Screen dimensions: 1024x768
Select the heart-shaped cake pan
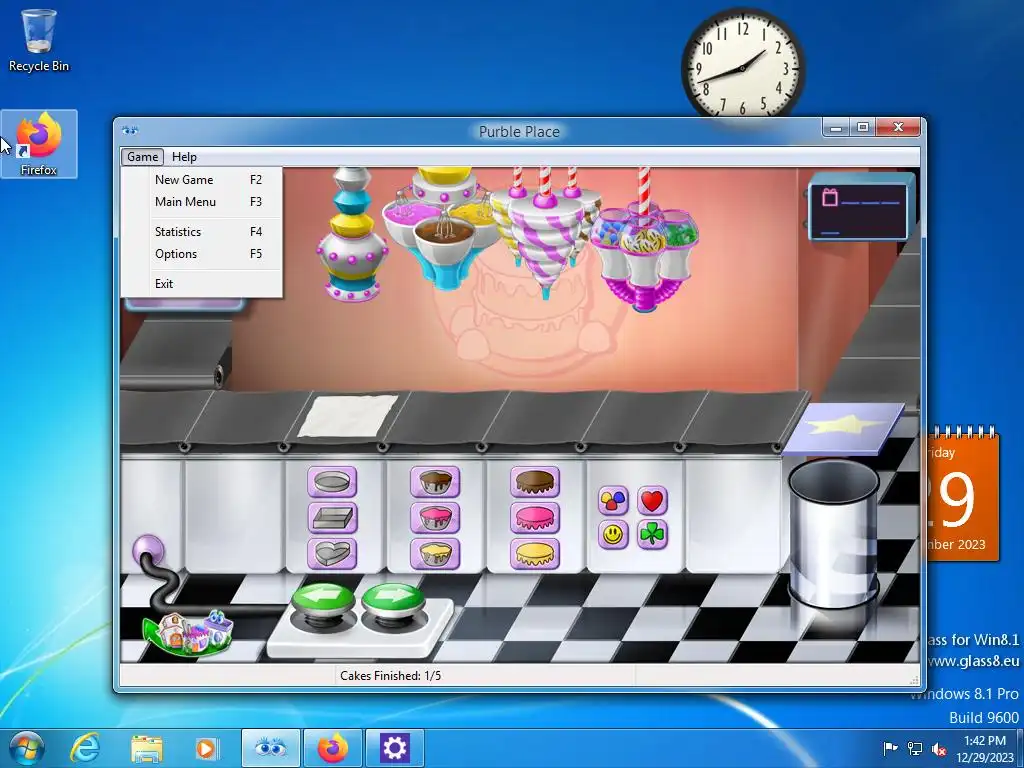point(332,554)
